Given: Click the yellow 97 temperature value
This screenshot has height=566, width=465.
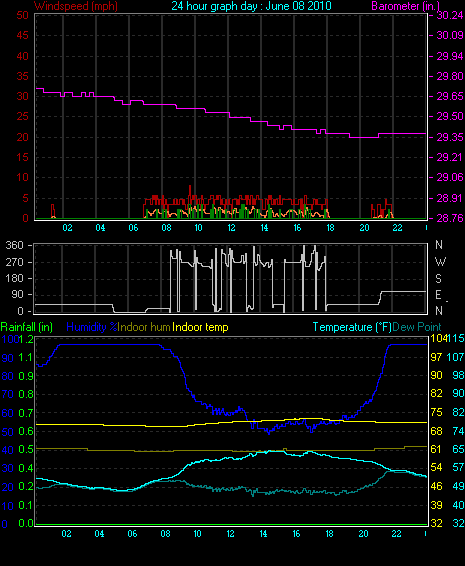Looking at the screenshot, I should coord(436,357).
